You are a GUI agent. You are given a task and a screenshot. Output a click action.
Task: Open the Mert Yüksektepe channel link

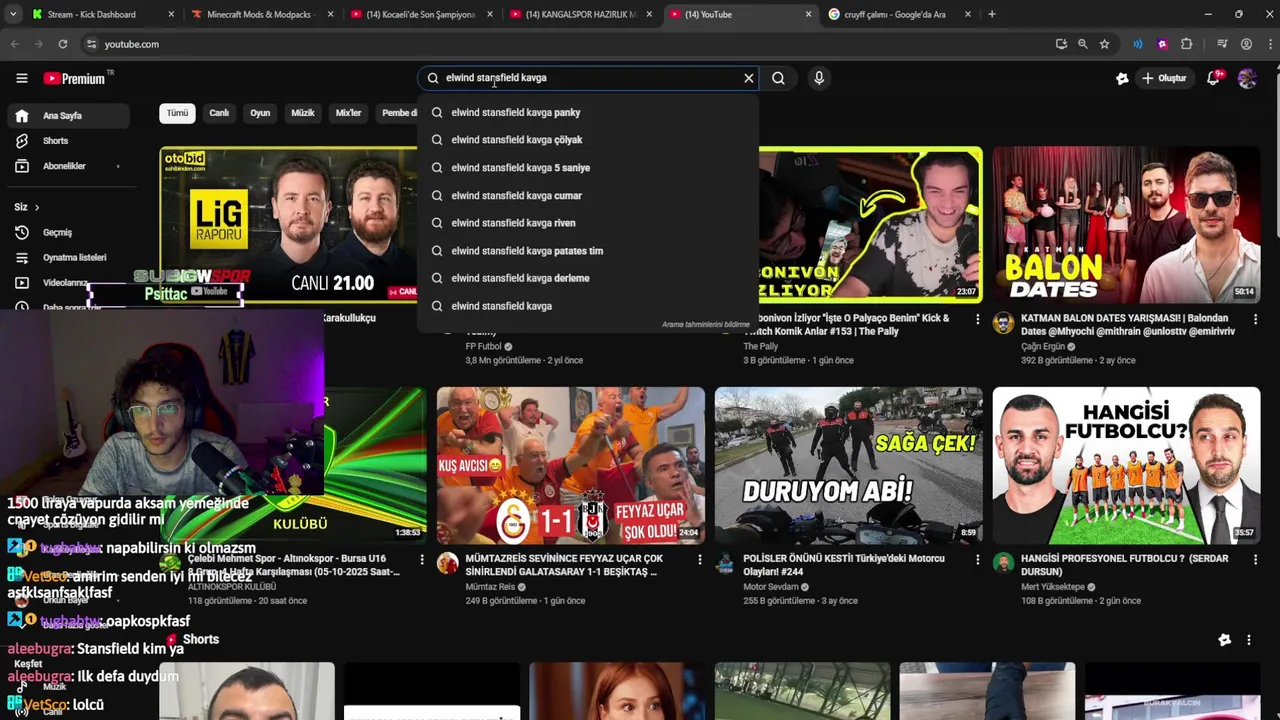tap(1054, 587)
